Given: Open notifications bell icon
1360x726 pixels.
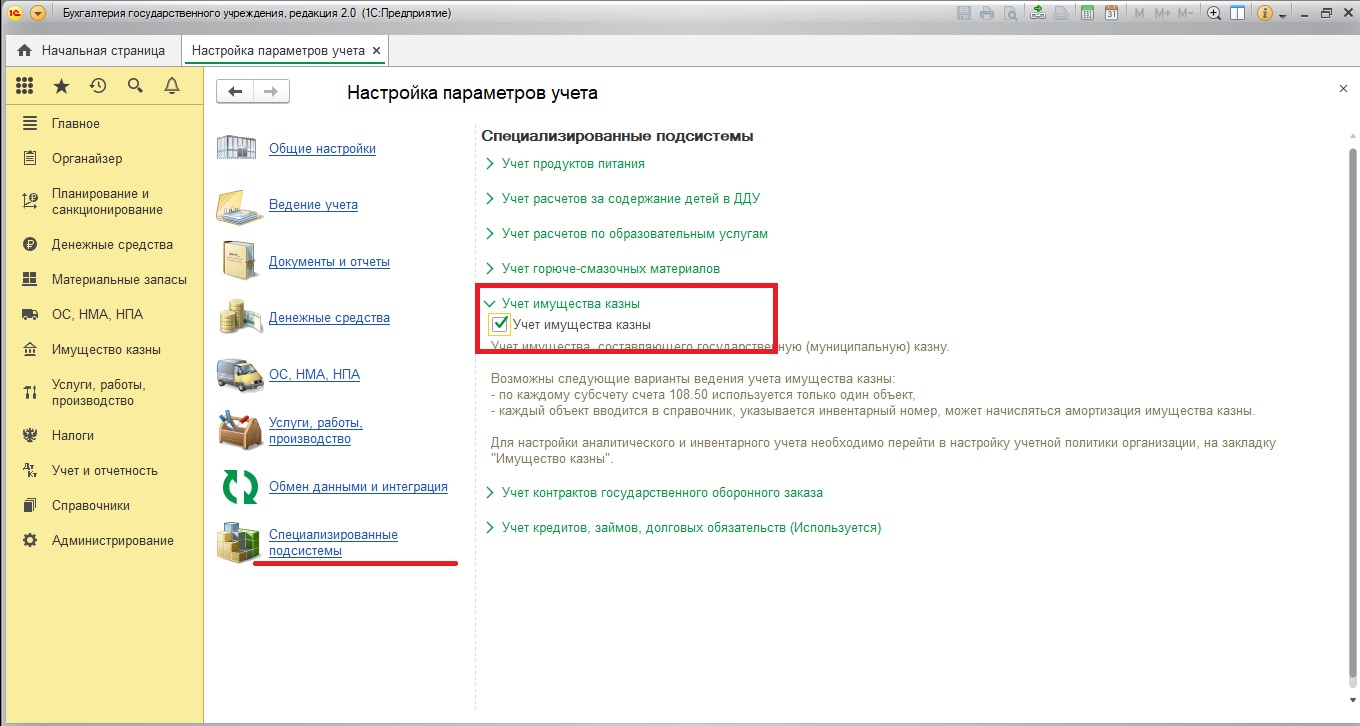Looking at the screenshot, I should coord(172,87).
